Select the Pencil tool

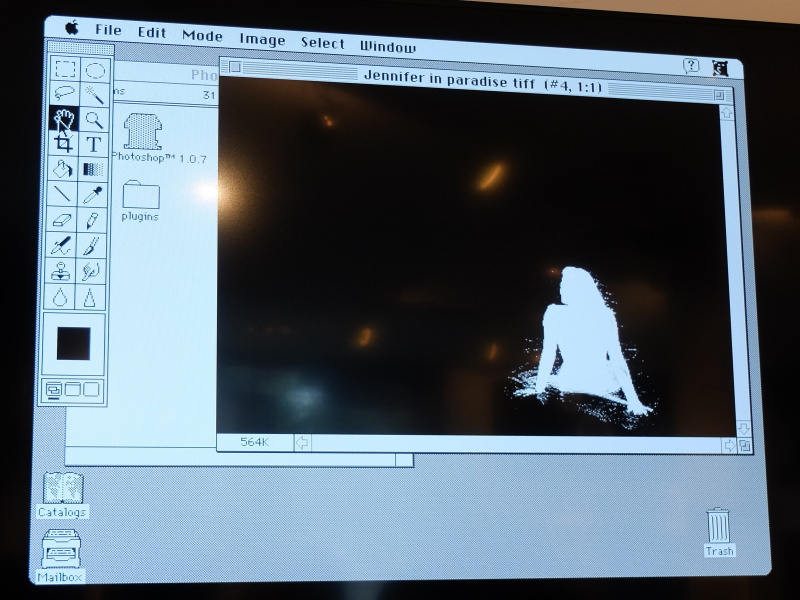[92, 220]
